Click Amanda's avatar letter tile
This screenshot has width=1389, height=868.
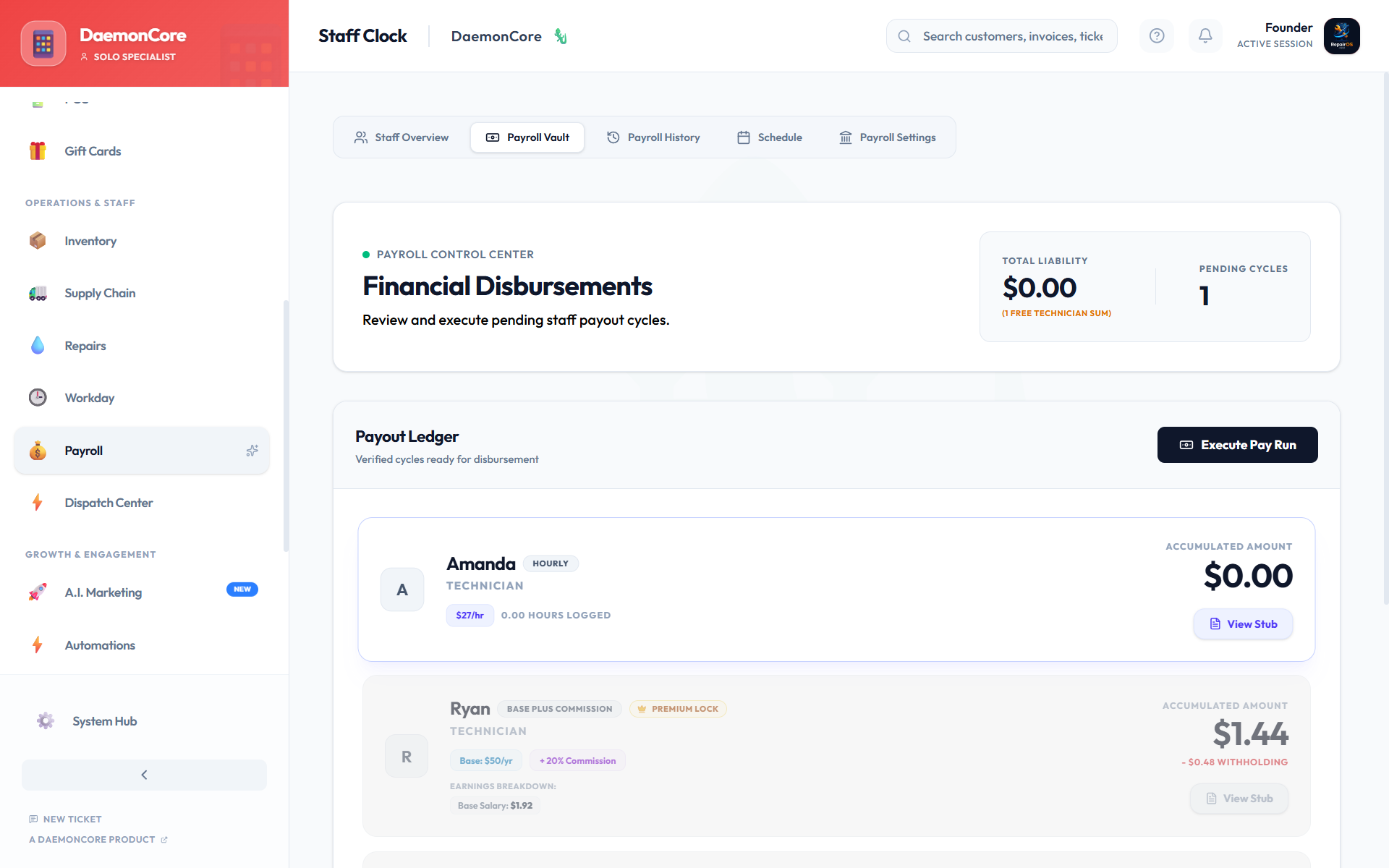point(402,590)
